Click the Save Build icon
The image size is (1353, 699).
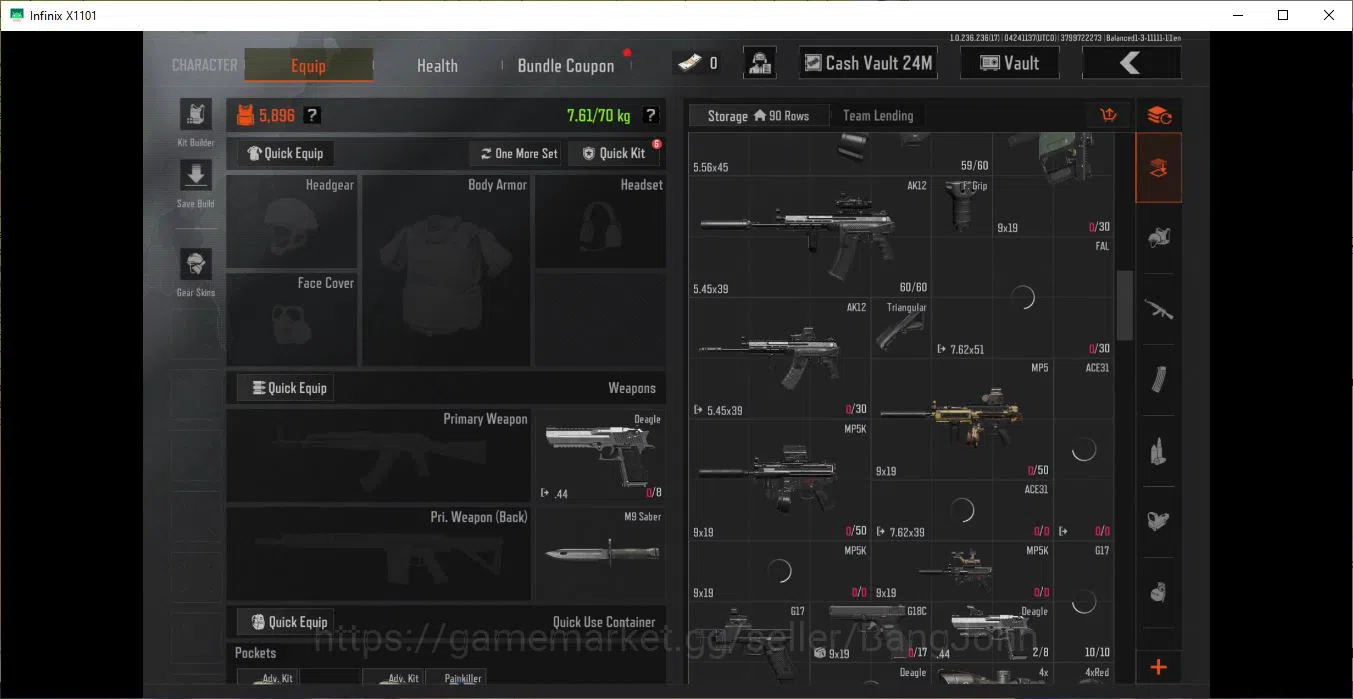point(195,175)
